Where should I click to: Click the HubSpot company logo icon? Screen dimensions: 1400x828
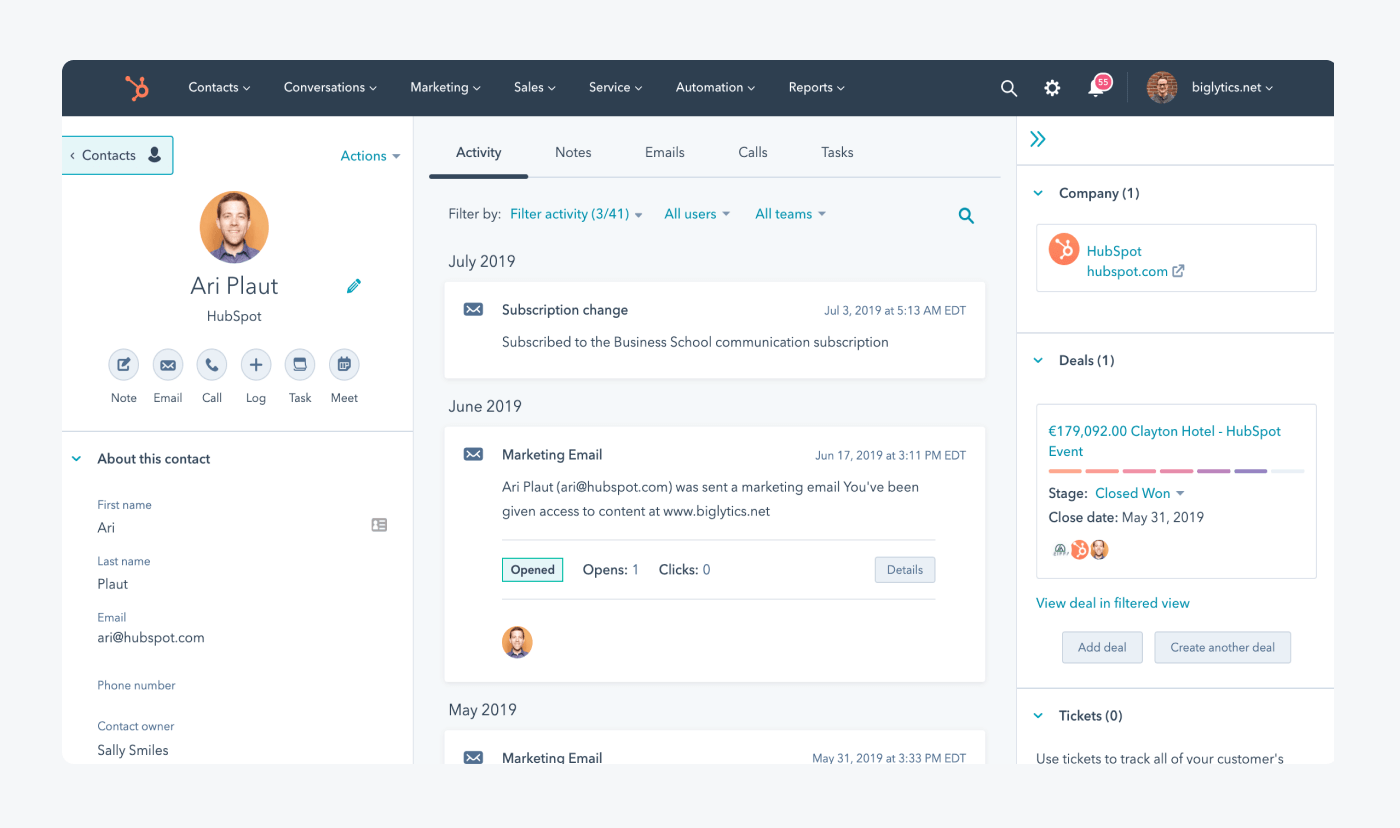(1064, 249)
